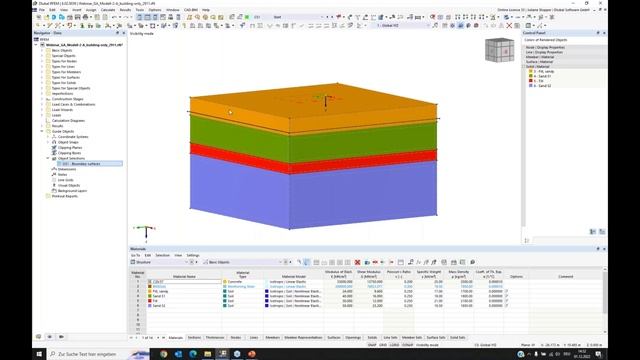Expand the Construction Stages folder
640x360 pixels.
point(42,99)
